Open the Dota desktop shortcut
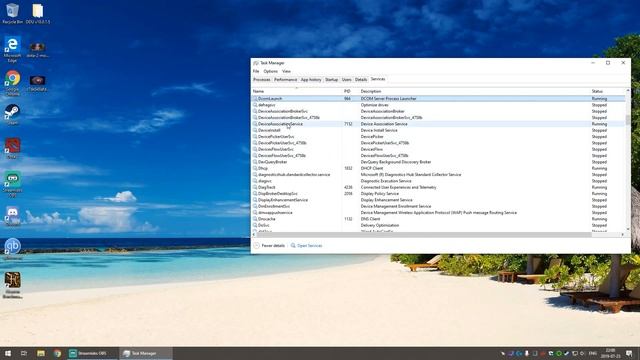Image resolution: width=640 pixels, height=360 pixels. (x=12, y=148)
